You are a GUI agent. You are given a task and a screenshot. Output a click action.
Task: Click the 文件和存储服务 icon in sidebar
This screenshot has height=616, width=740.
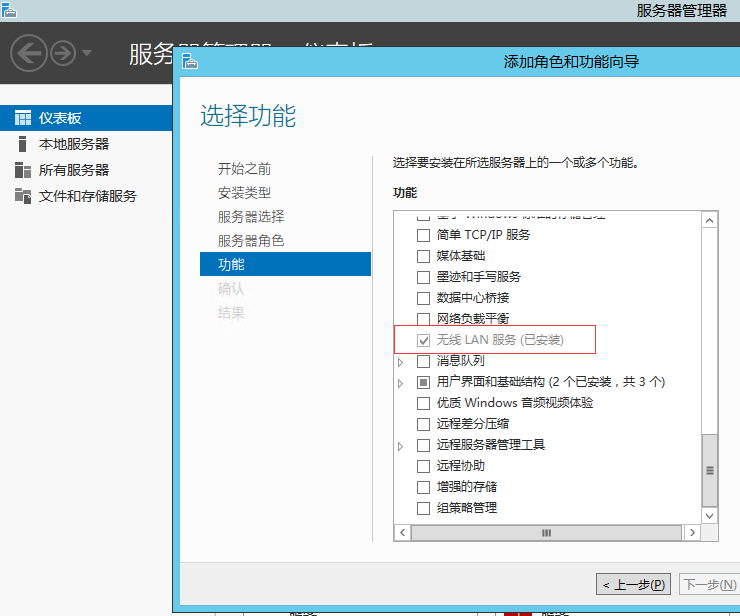[x=23, y=196]
